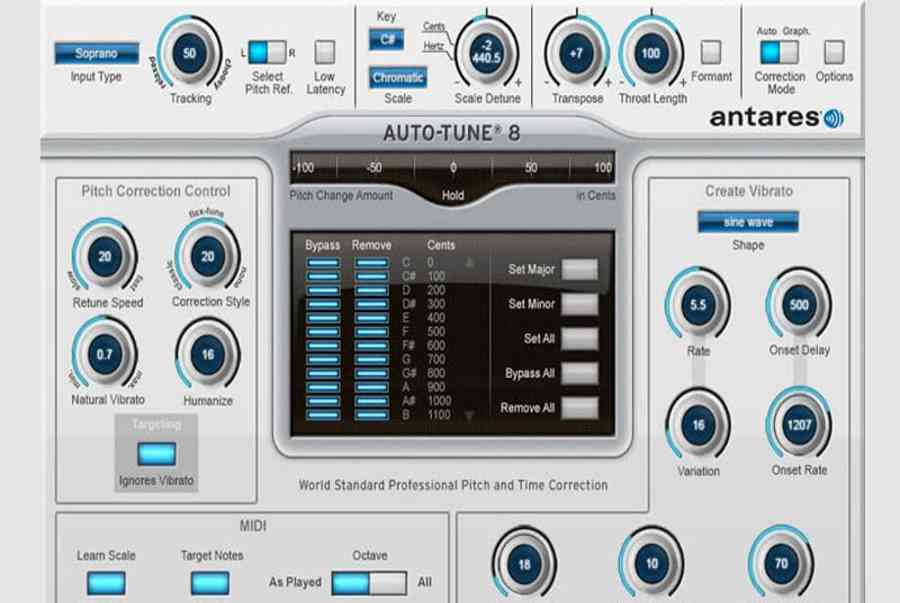Click the Hold label under the meter
900x603 pixels.
click(453, 196)
